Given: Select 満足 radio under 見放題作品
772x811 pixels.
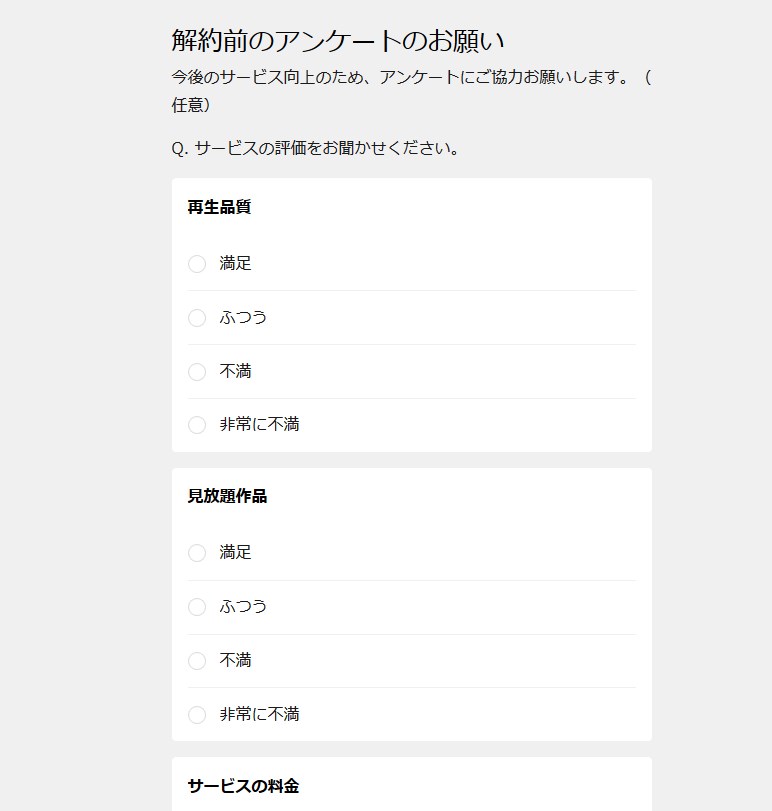Looking at the screenshot, I should click(197, 553).
